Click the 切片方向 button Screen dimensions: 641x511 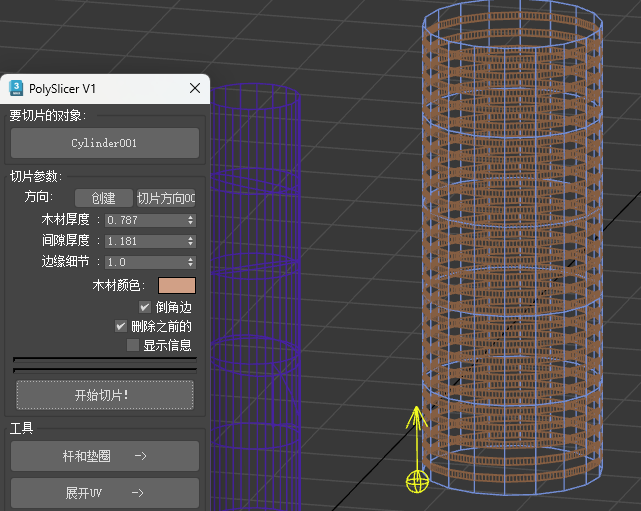[166, 198]
